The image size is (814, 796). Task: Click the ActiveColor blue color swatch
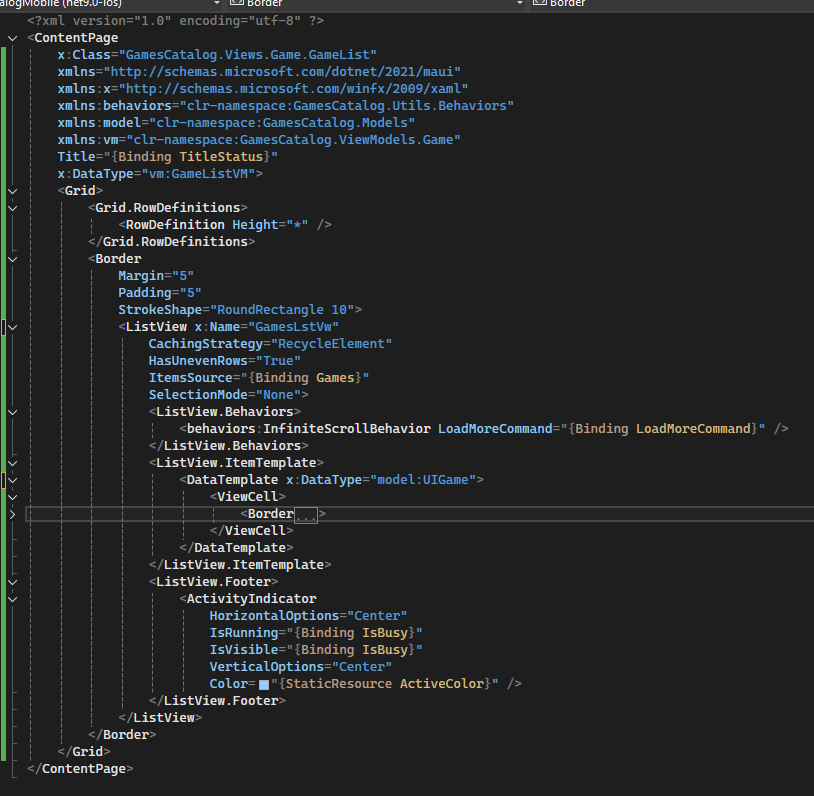point(264,684)
